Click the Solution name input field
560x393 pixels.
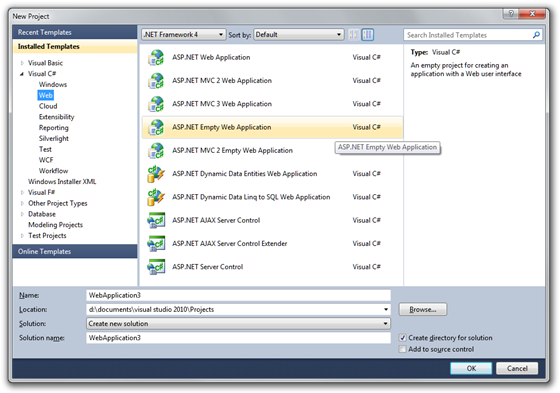(x=238, y=338)
